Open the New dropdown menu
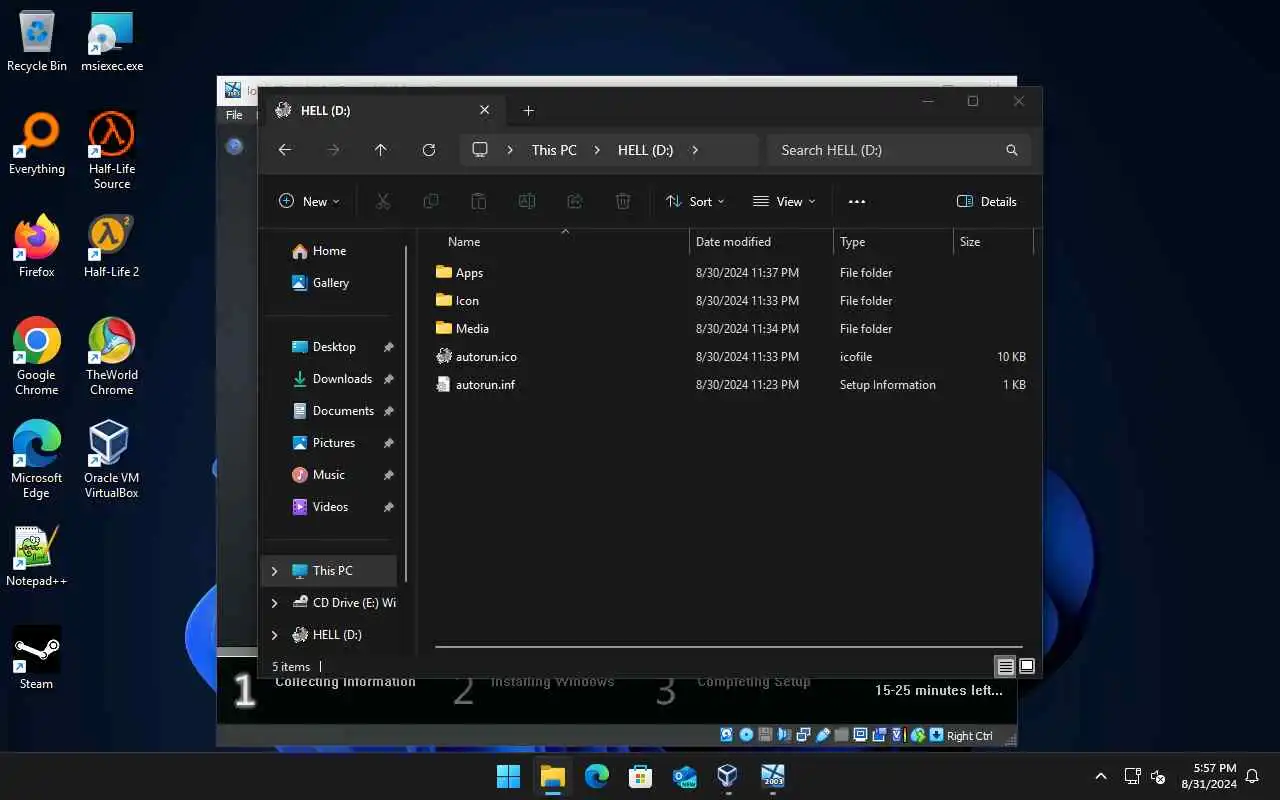Screen dimensions: 1280x800 pos(309,201)
